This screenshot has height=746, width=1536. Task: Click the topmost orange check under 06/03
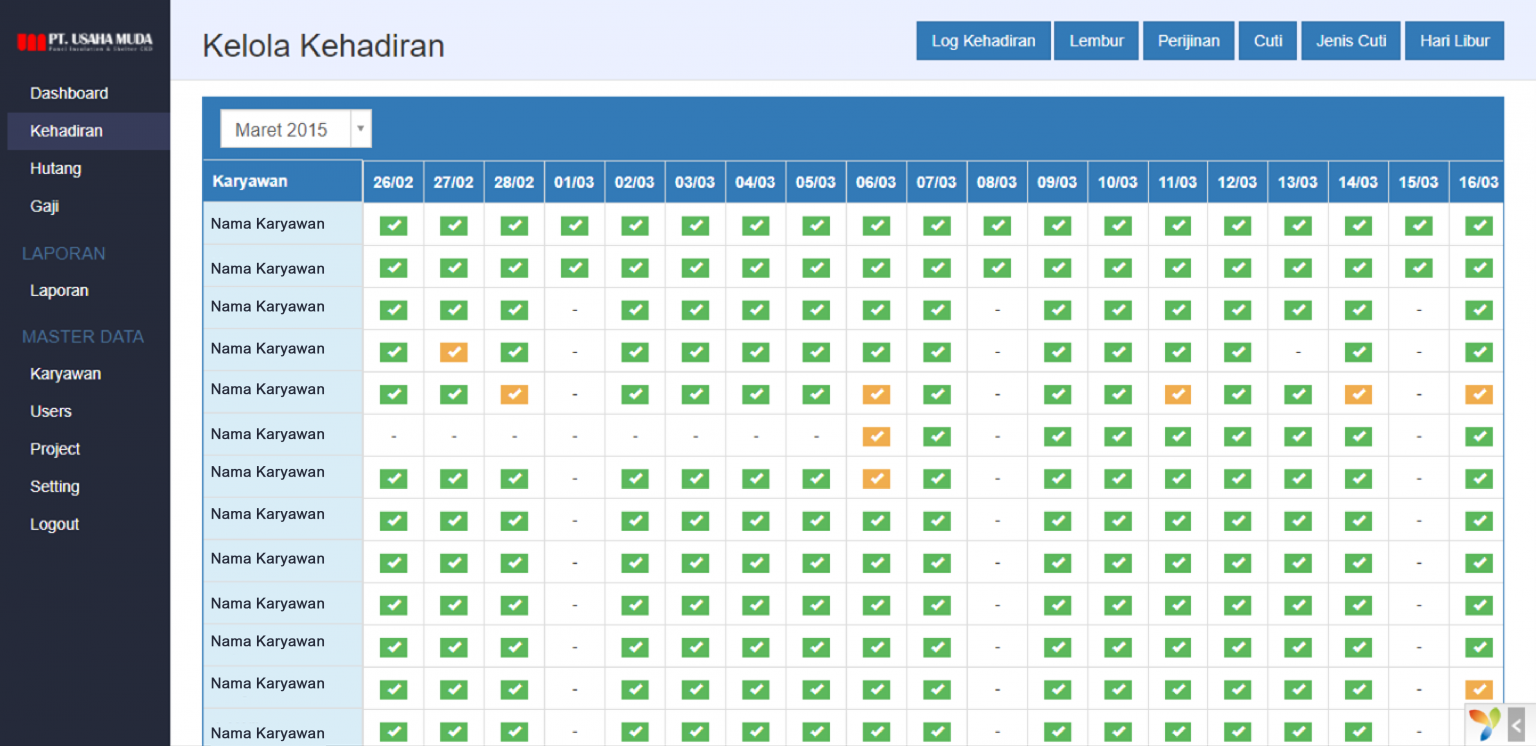tap(876, 394)
